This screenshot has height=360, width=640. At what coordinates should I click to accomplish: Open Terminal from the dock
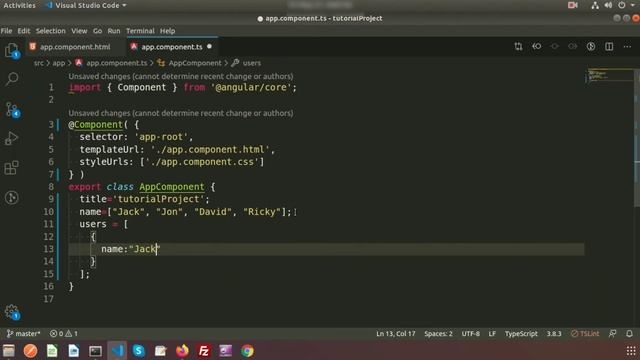(95, 351)
